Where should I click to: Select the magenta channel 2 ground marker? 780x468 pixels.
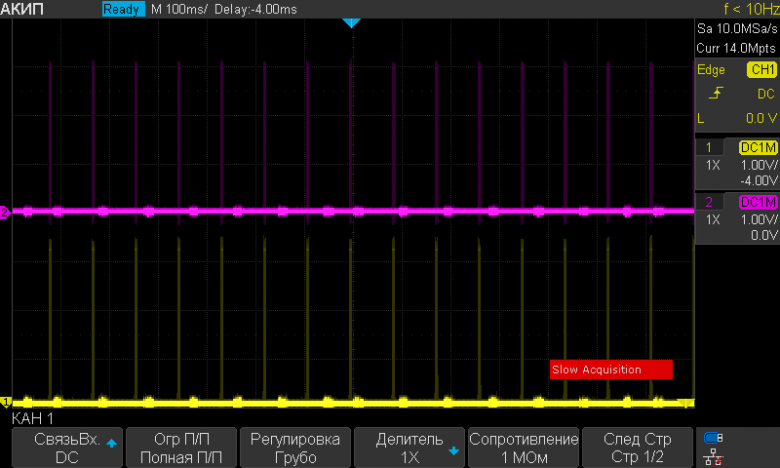5,212
